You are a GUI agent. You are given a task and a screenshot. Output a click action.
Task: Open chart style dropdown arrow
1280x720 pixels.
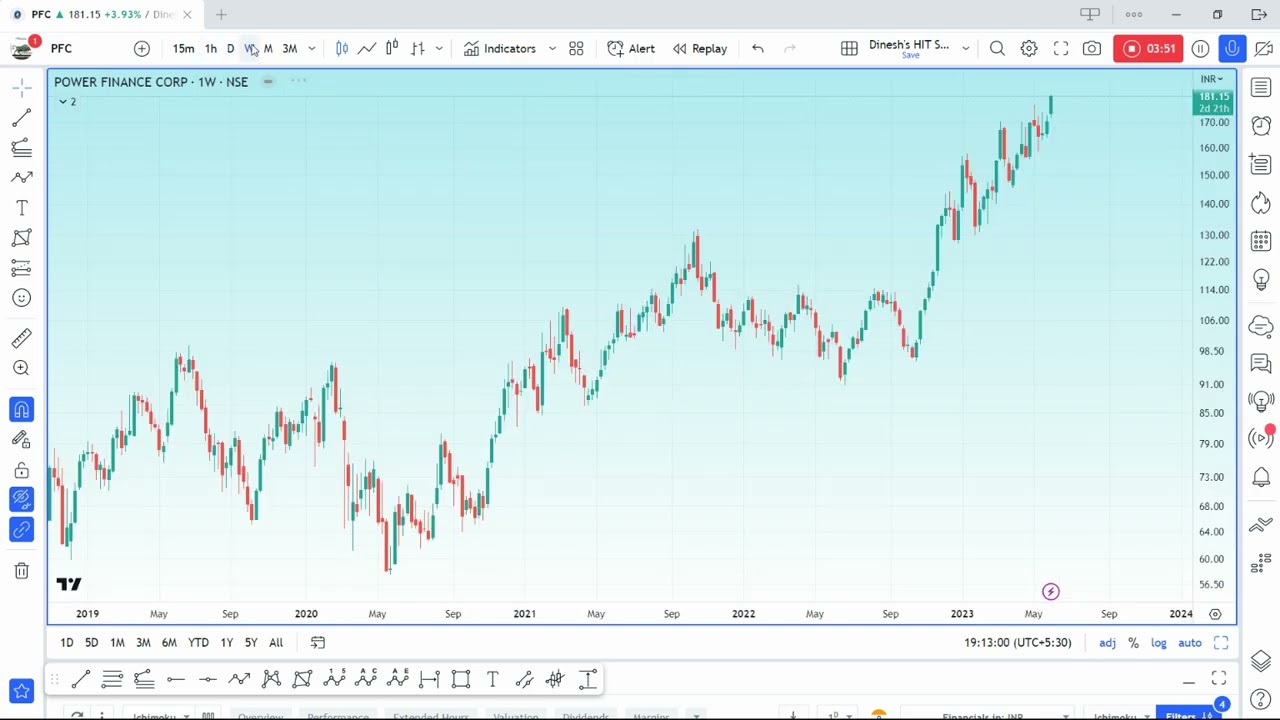coord(439,48)
